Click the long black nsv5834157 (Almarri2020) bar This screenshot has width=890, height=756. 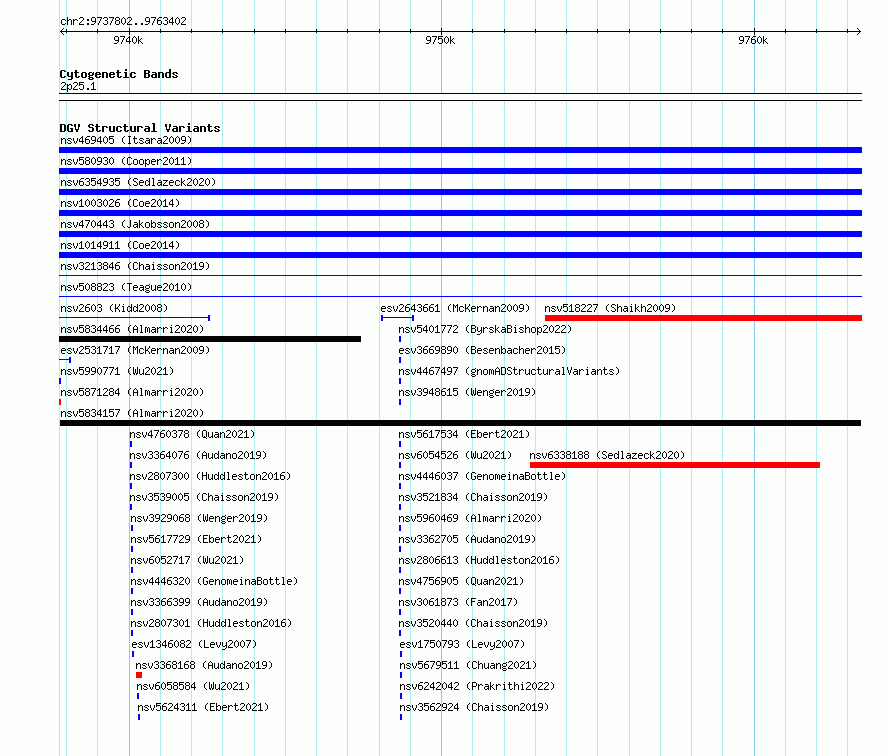click(x=460, y=423)
